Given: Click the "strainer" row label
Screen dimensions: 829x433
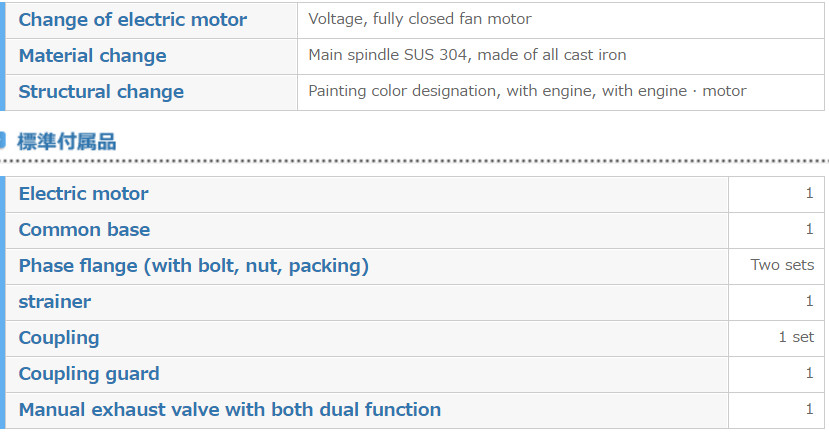Looking at the screenshot, I should 55,302.
